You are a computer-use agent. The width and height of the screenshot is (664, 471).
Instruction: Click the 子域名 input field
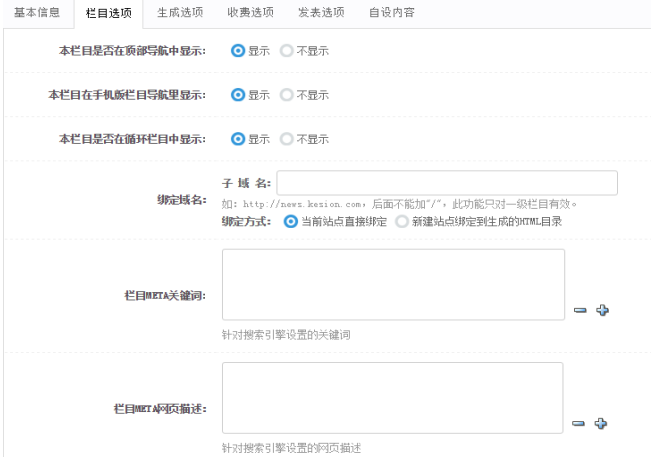pyautogui.click(x=446, y=183)
